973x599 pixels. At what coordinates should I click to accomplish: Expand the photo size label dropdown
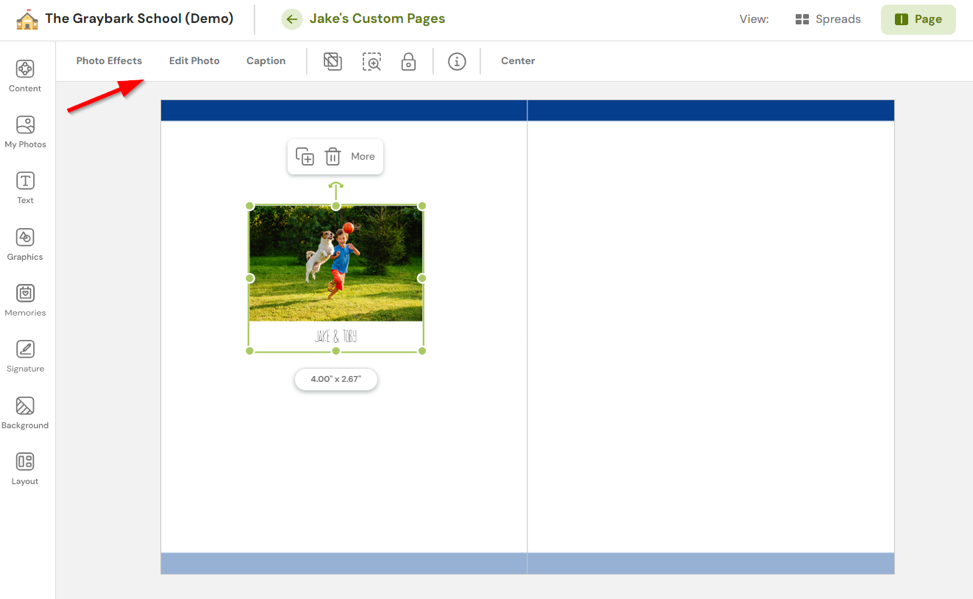point(336,379)
